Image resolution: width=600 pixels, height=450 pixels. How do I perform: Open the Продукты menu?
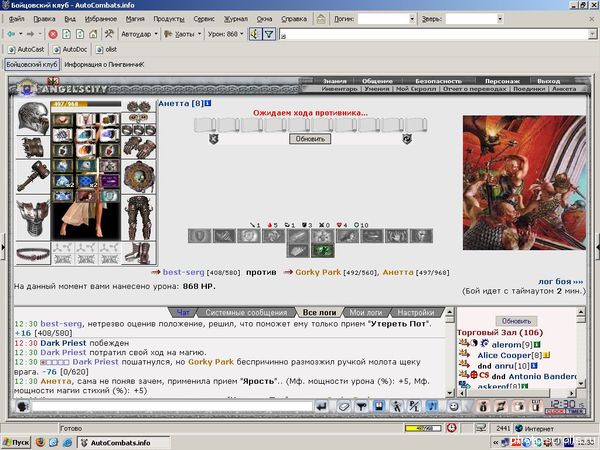(x=169, y=19)
